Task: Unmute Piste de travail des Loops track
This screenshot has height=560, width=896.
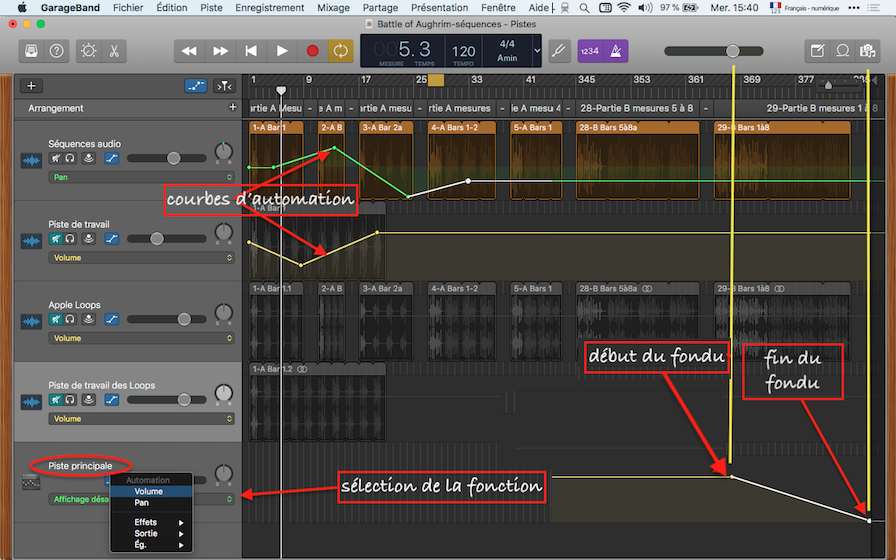Action: coord(55,400)
